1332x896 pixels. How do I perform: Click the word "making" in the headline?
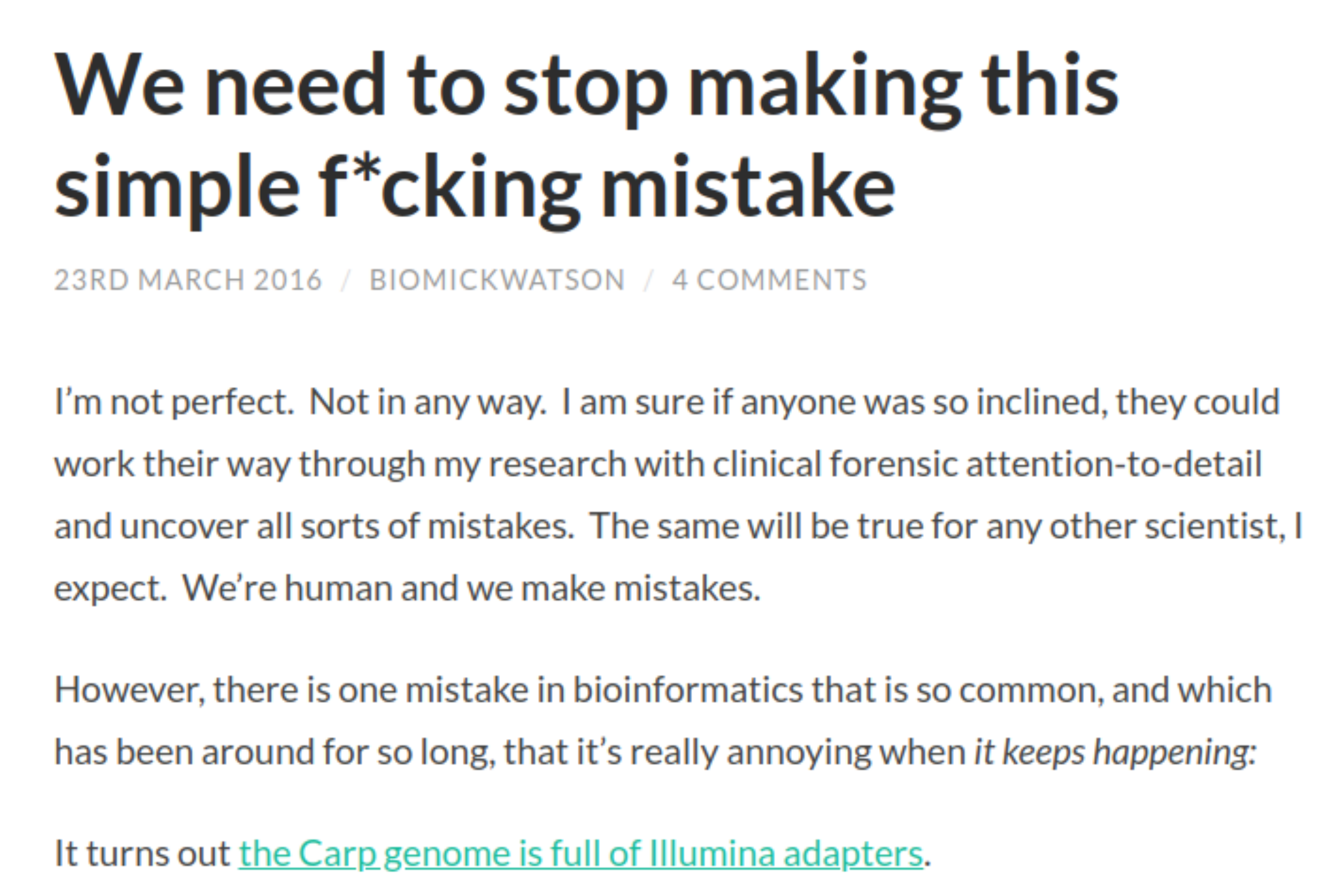[x=824, y=87]
